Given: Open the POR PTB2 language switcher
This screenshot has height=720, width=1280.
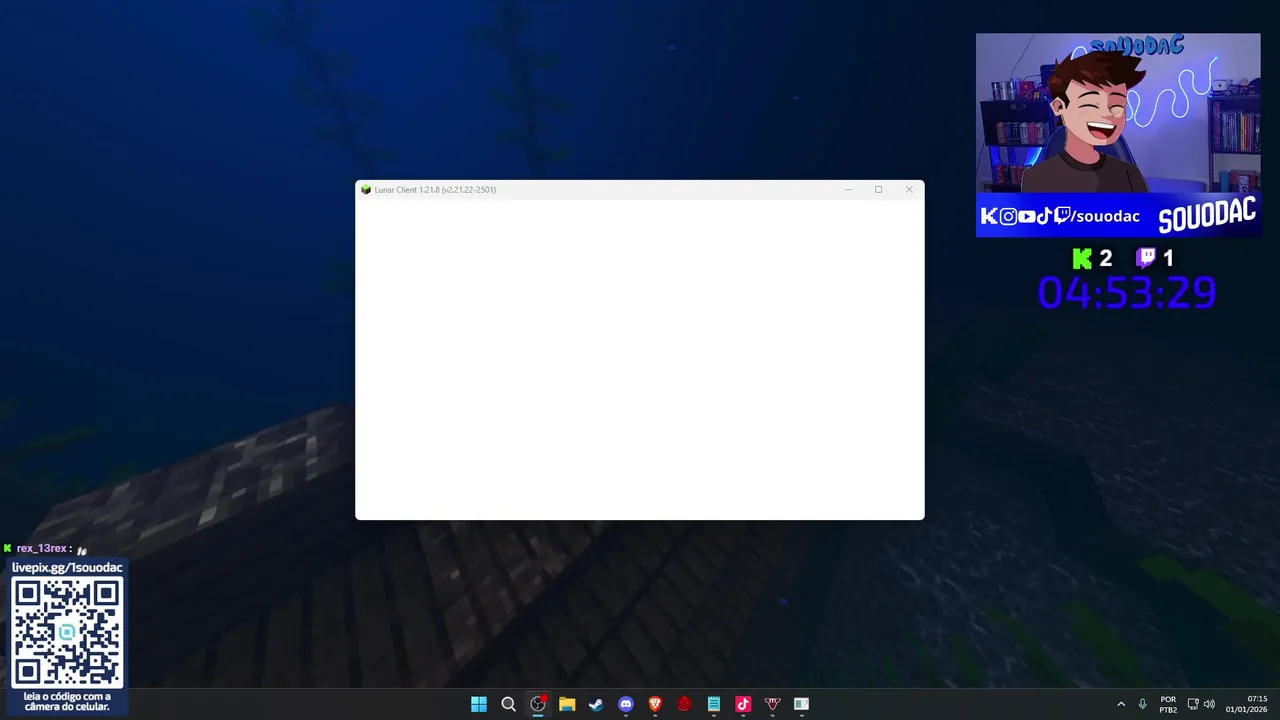Looking at the screenshot, I should click(1168, 704).
